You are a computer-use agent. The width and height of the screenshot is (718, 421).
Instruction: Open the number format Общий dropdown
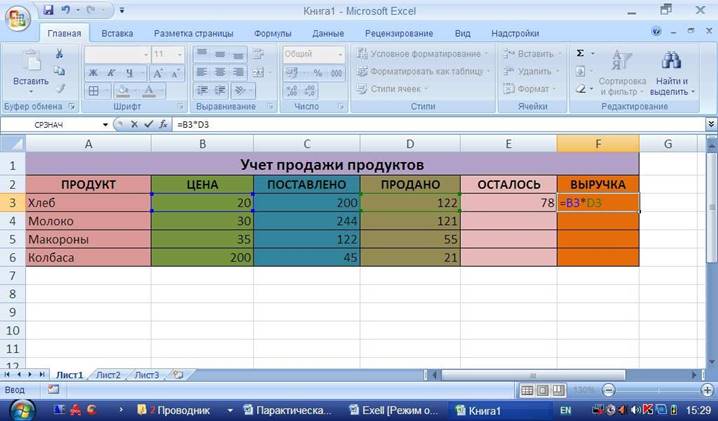tap(340, 55)
